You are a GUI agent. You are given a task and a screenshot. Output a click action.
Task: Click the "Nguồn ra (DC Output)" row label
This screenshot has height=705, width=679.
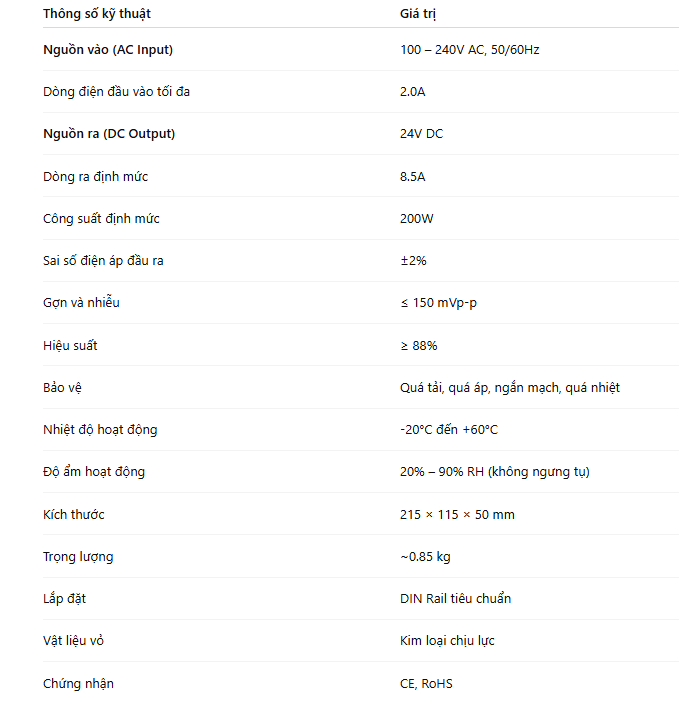[x=109, y=134]
